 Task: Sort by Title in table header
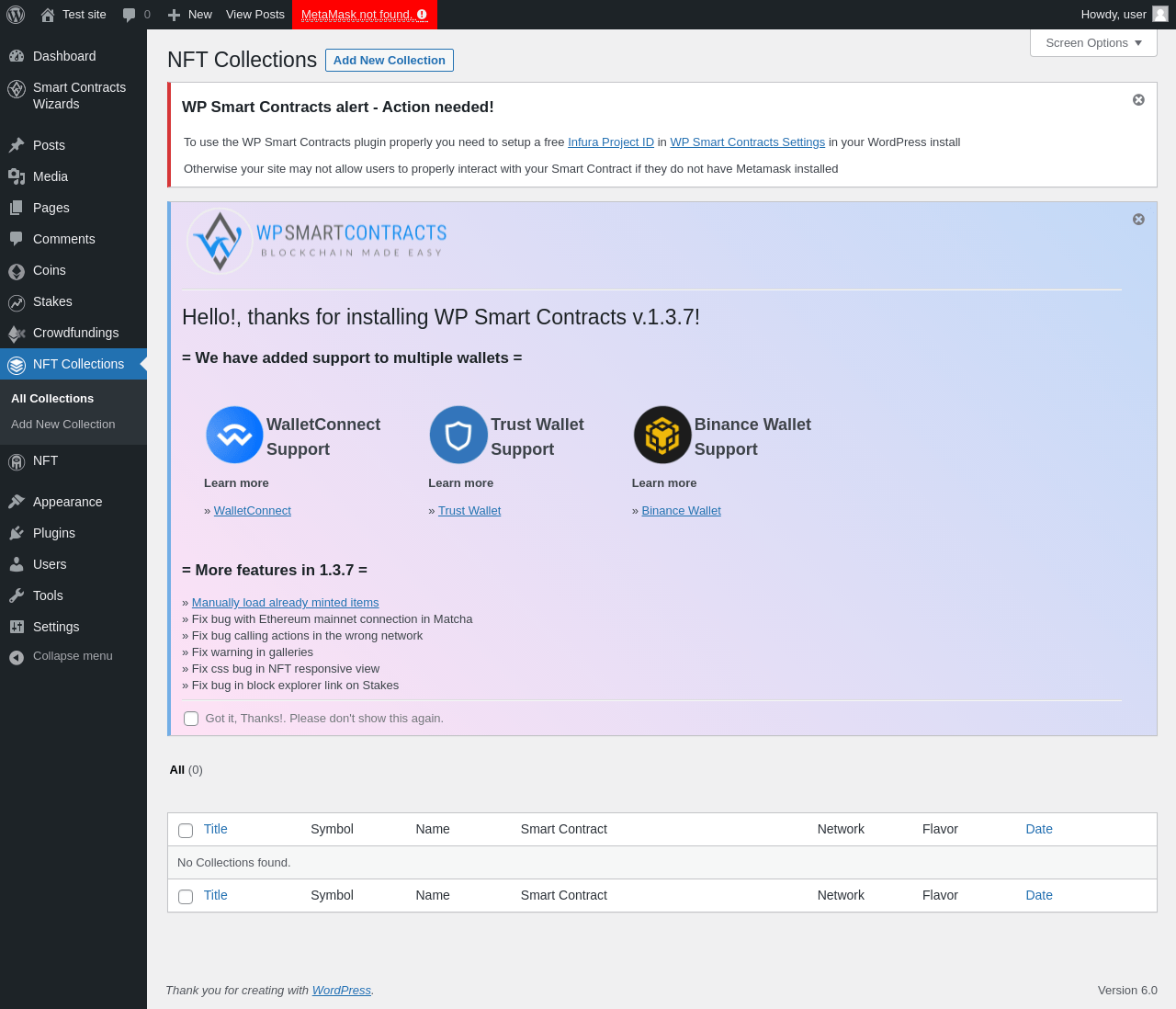pyautogui.click(x=216, y=829)
